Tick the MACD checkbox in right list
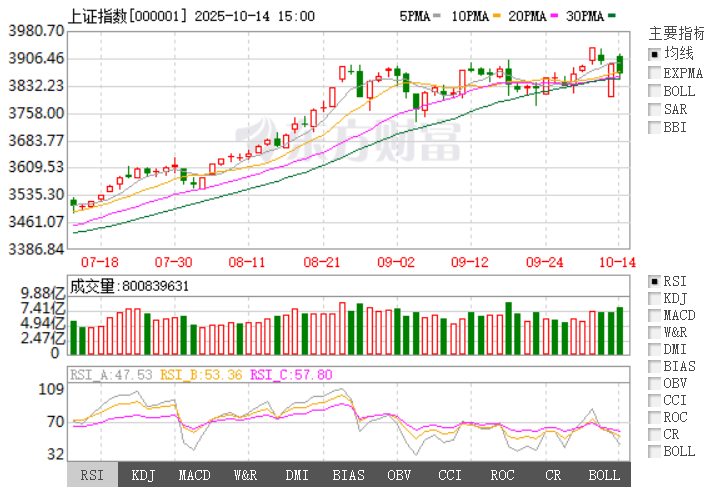The width and height of the screenshot is (704, 491). 654,315
